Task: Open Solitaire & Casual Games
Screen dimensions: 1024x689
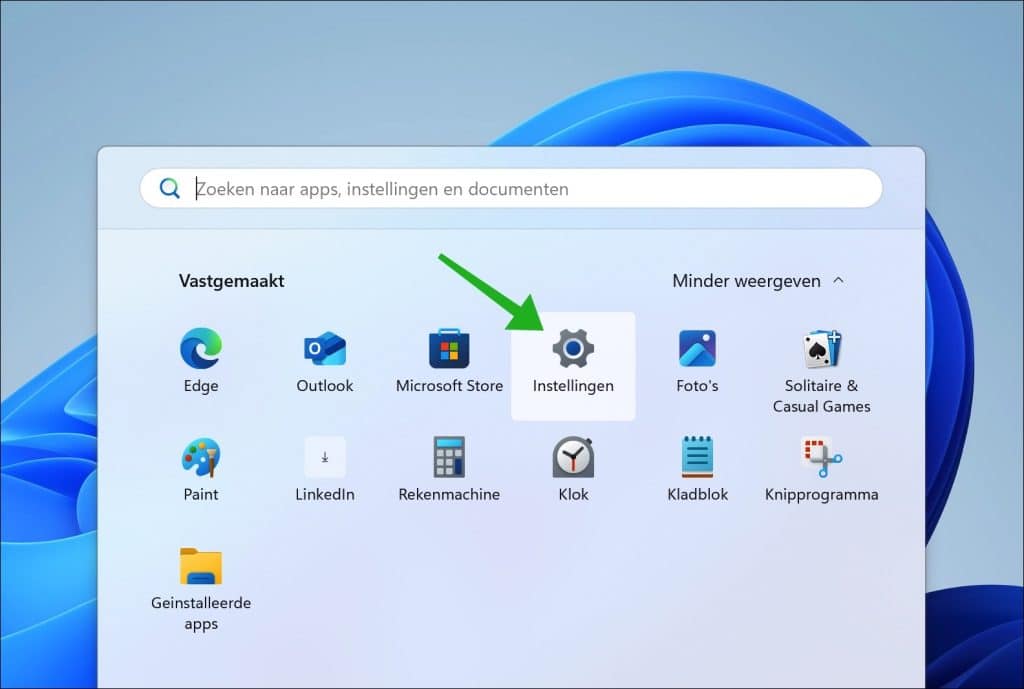Action: click(x=821, y=350)
